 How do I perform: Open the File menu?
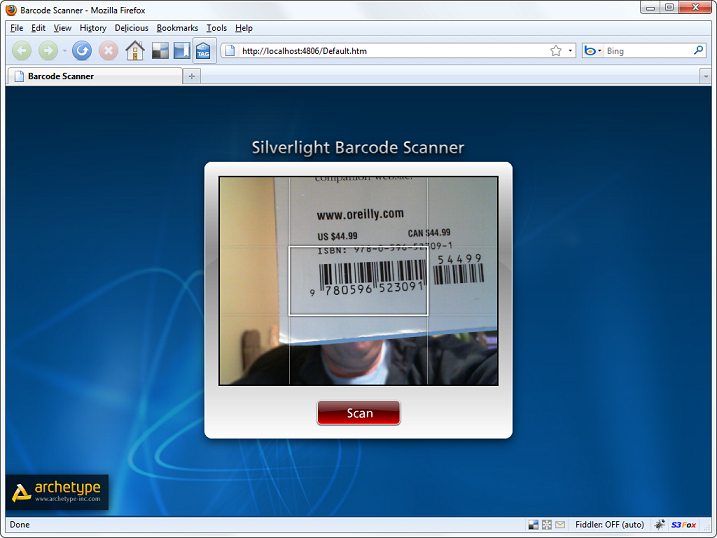pos(16,28)
